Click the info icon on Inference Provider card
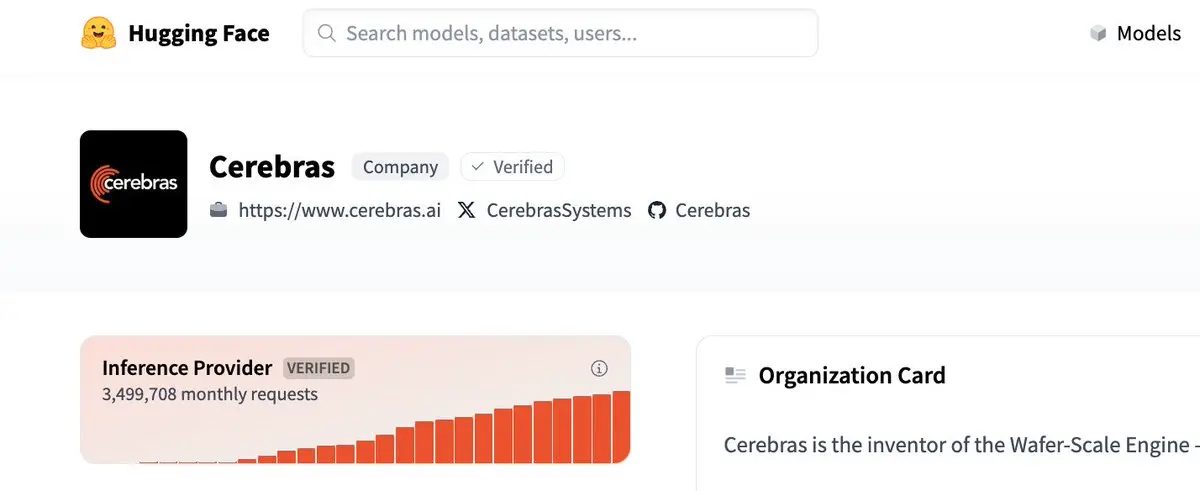 (599, 368)
